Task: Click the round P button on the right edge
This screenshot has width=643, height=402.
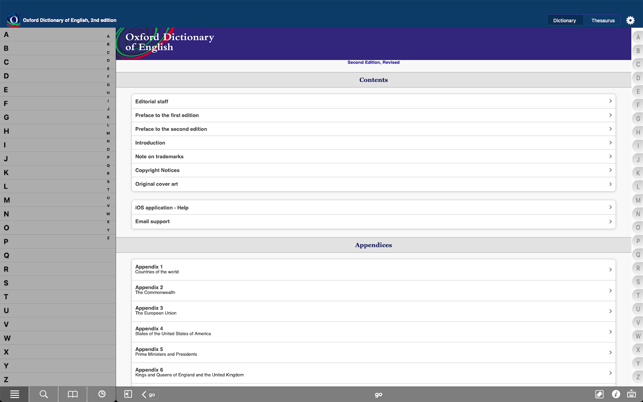Action: click(638, 241)
